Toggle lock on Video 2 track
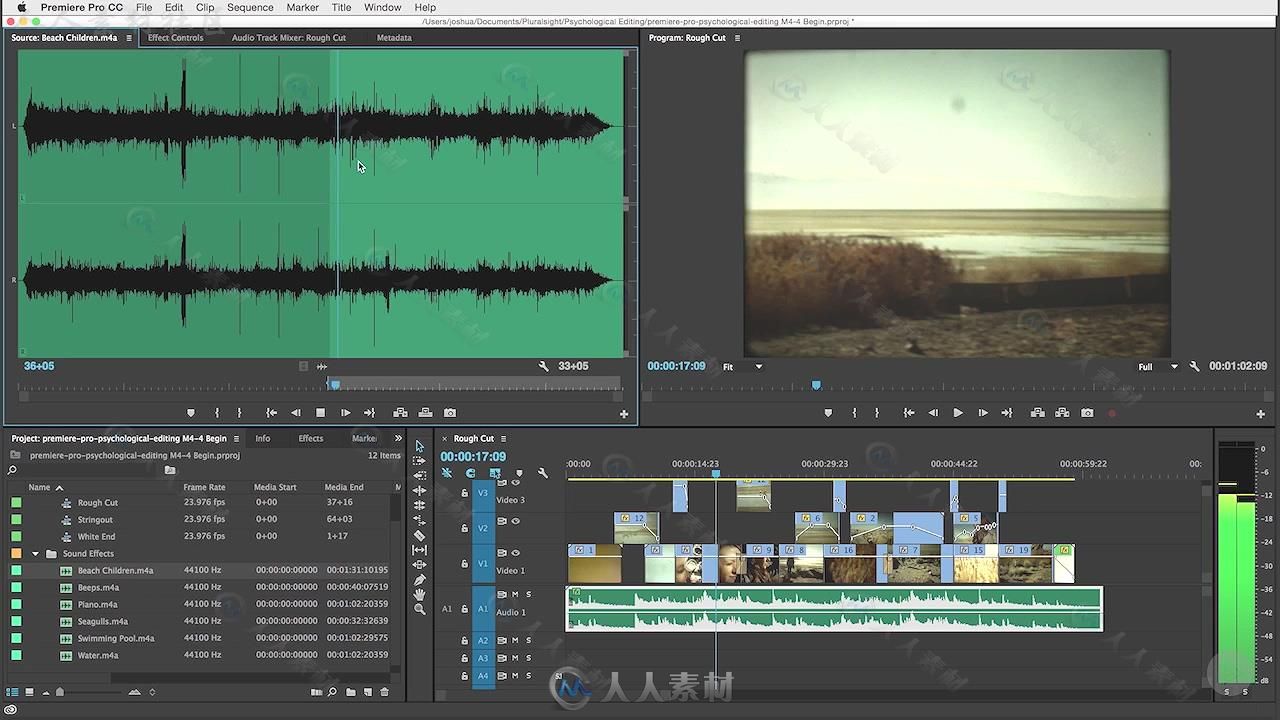This screenshot has width=1280, height=720. point(464,528)
